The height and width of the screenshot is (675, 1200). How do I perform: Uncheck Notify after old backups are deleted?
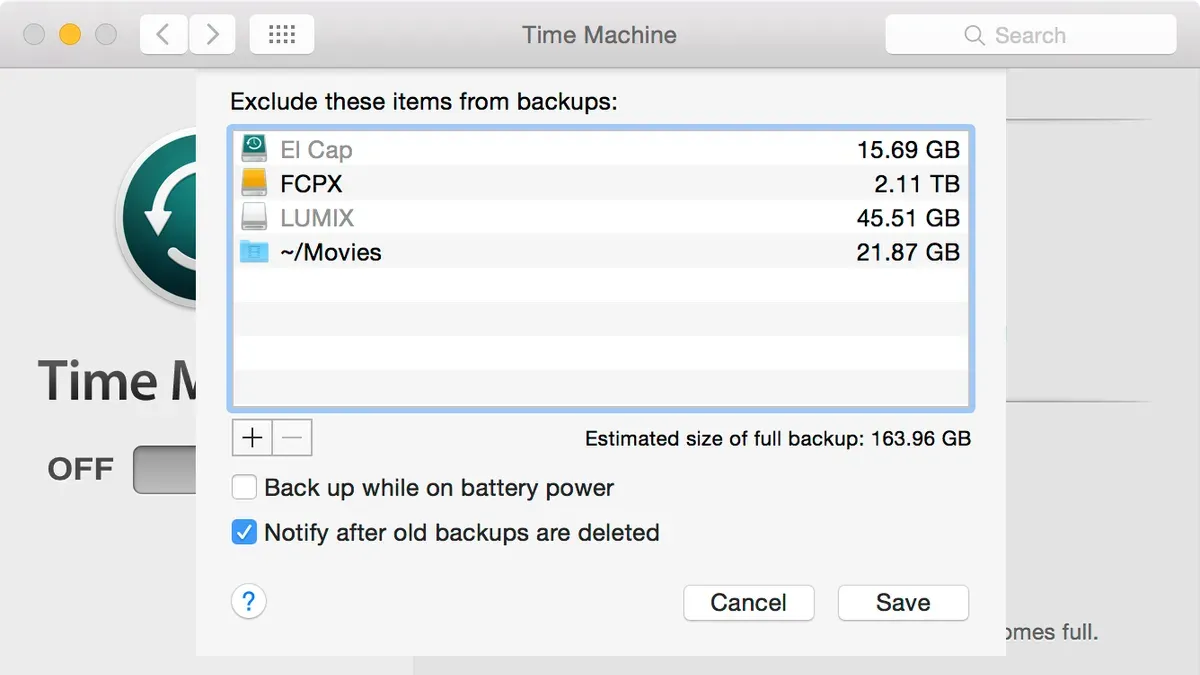coord(245,532)
